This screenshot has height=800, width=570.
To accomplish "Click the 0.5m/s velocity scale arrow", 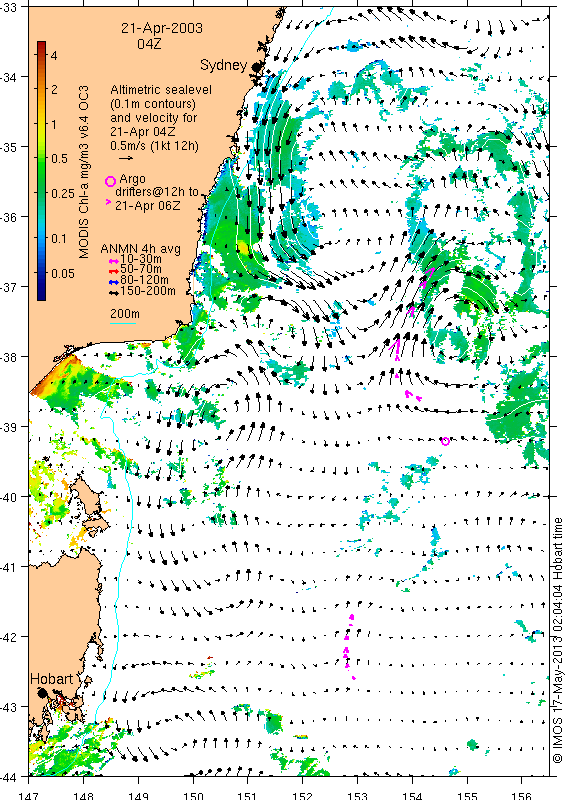I will point(126,159).
